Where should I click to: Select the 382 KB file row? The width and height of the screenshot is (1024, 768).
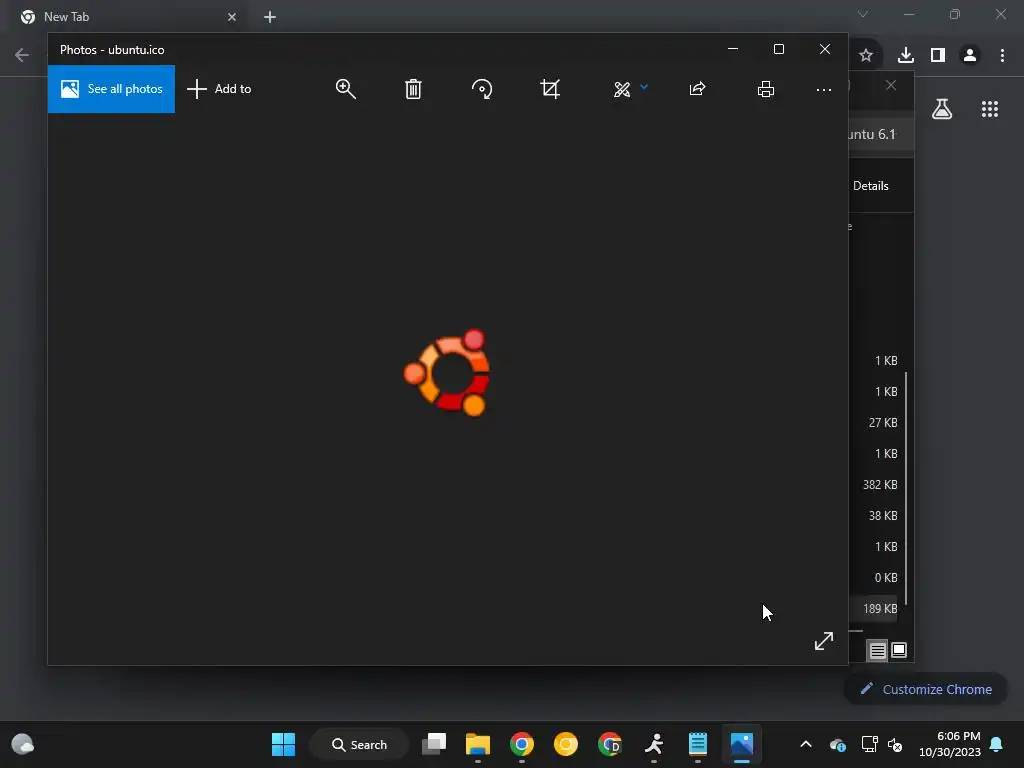[873, 485]
